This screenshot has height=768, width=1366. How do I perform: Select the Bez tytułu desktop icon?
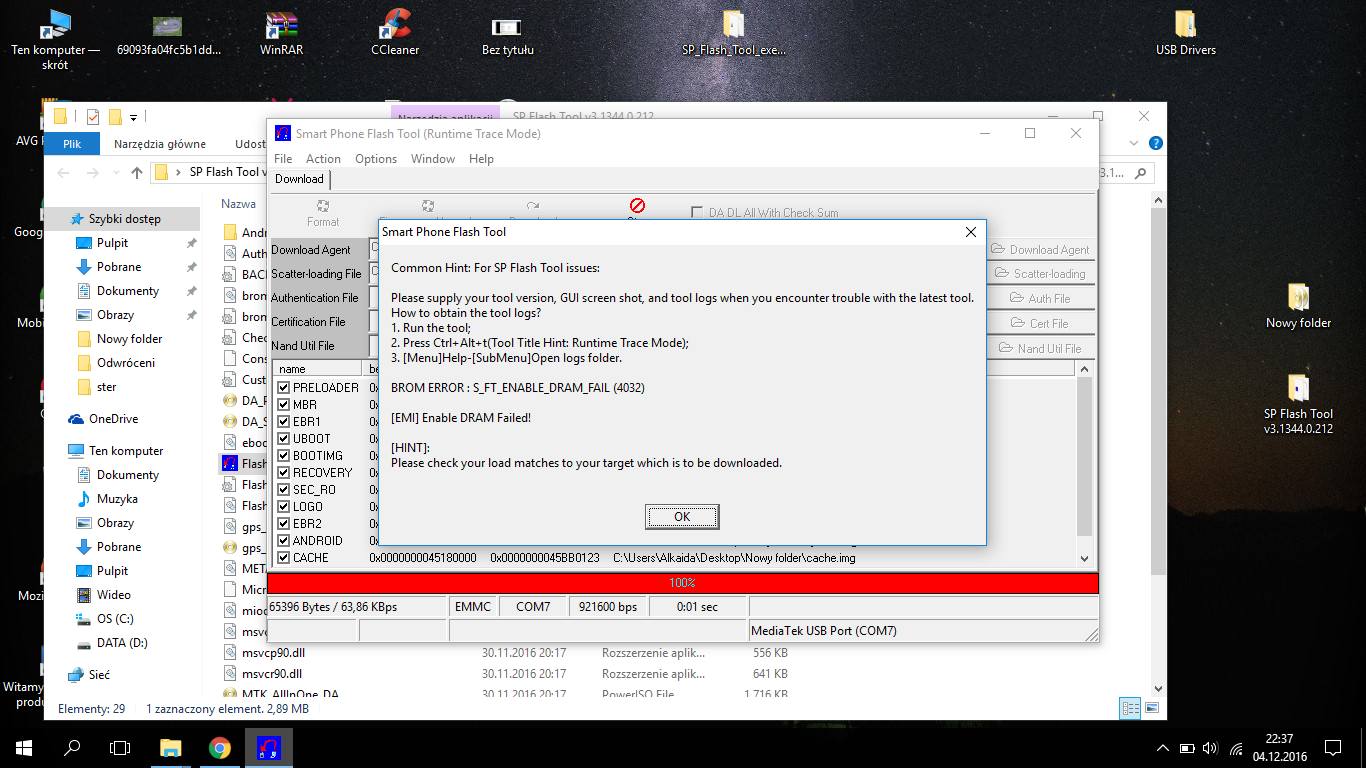coord(507,32)
